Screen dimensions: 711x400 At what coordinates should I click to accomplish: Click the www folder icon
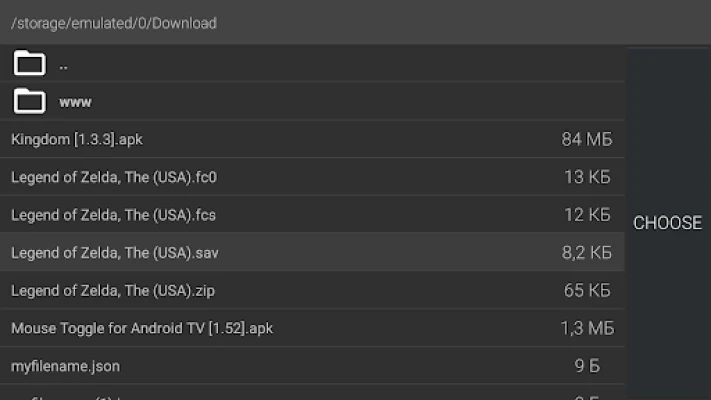pyautogui.click(x=30, y=101)
